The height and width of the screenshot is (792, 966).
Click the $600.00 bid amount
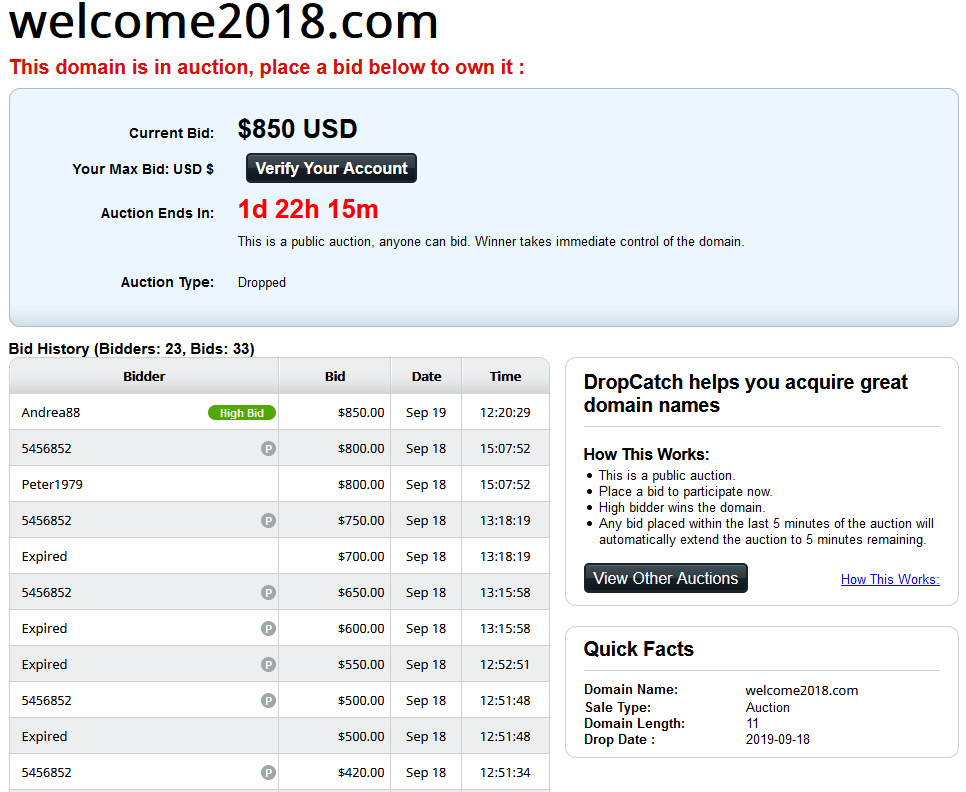pyautogui.click(x=361, y=628)
